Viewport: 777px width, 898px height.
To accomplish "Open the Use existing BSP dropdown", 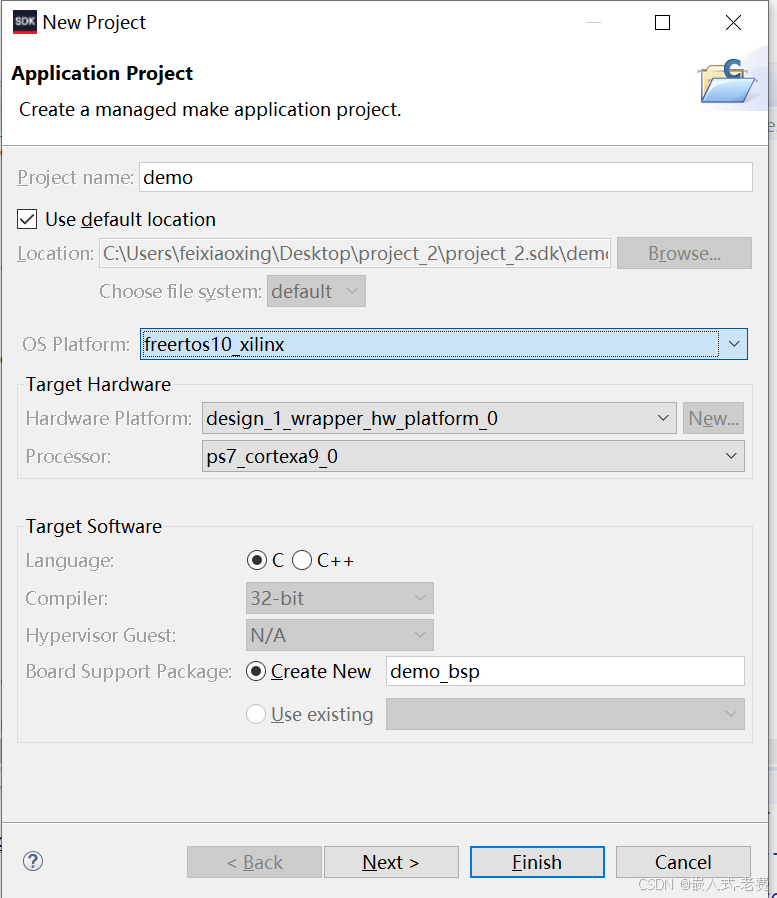I will click(x=565, y=714).
